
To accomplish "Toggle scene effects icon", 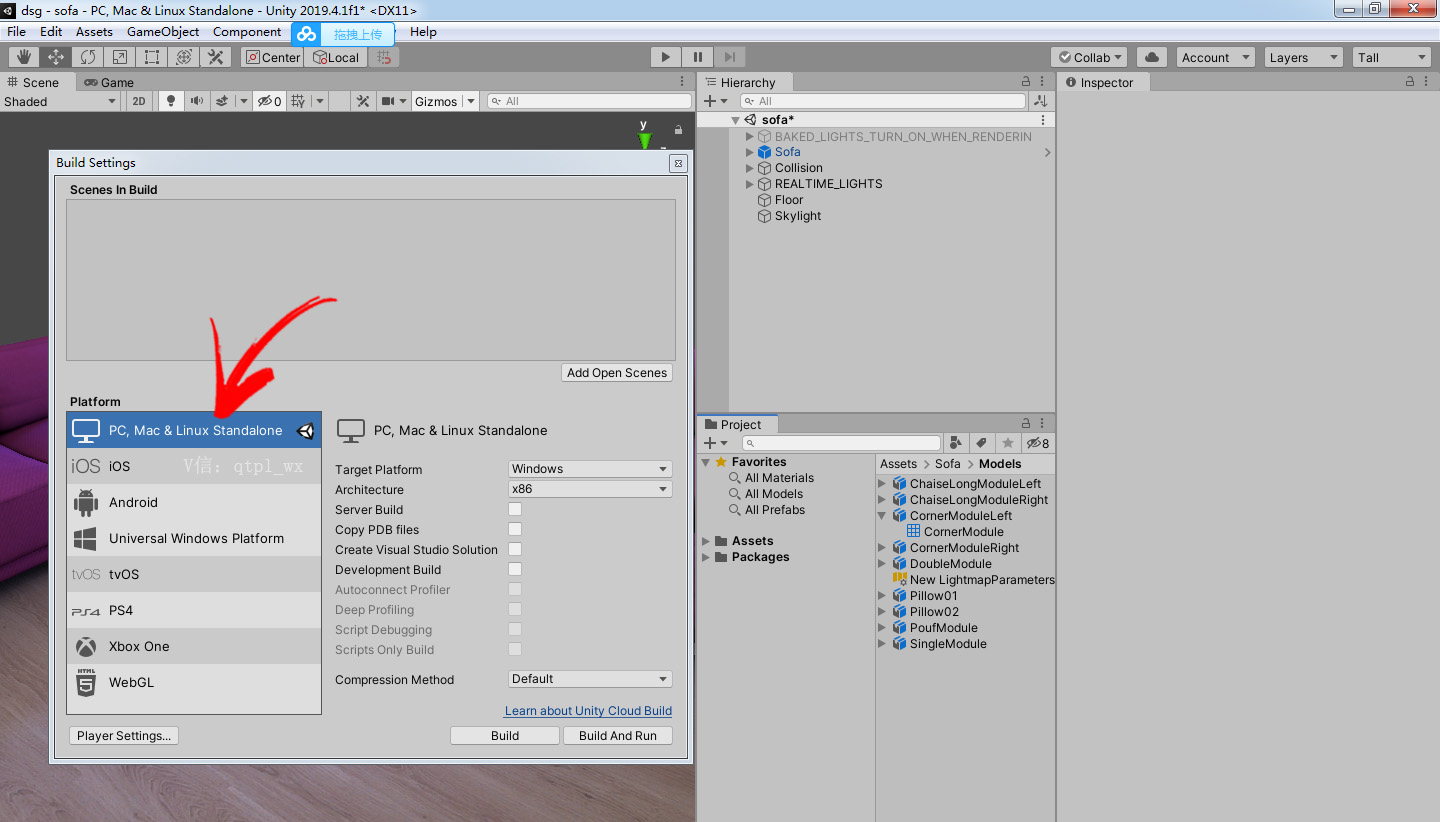I will pyautogui.click(x=222, y=101).
